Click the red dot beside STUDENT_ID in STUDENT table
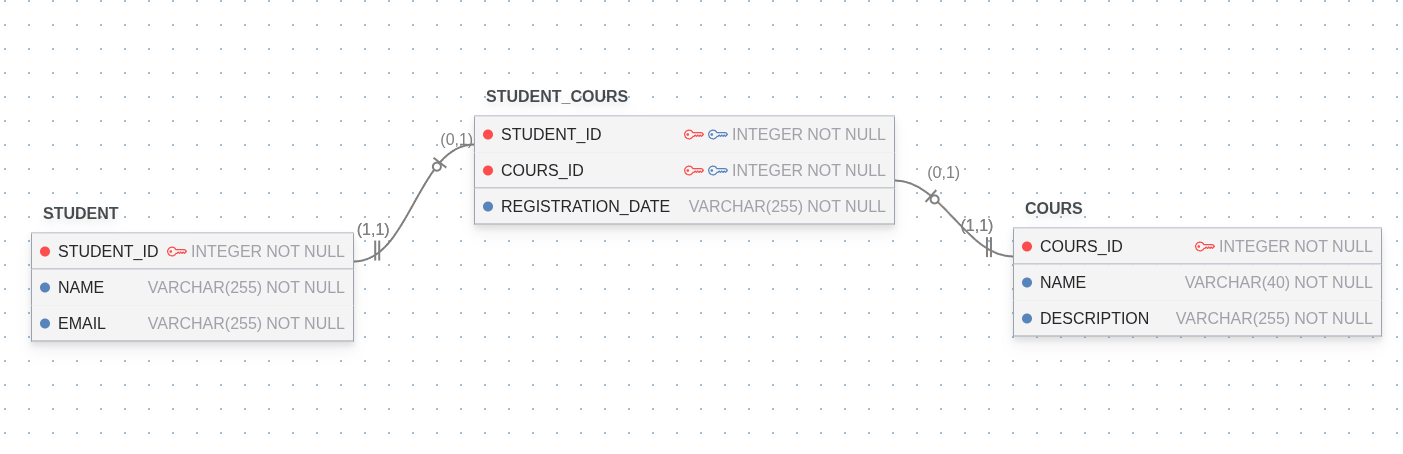 coord(45,252)
